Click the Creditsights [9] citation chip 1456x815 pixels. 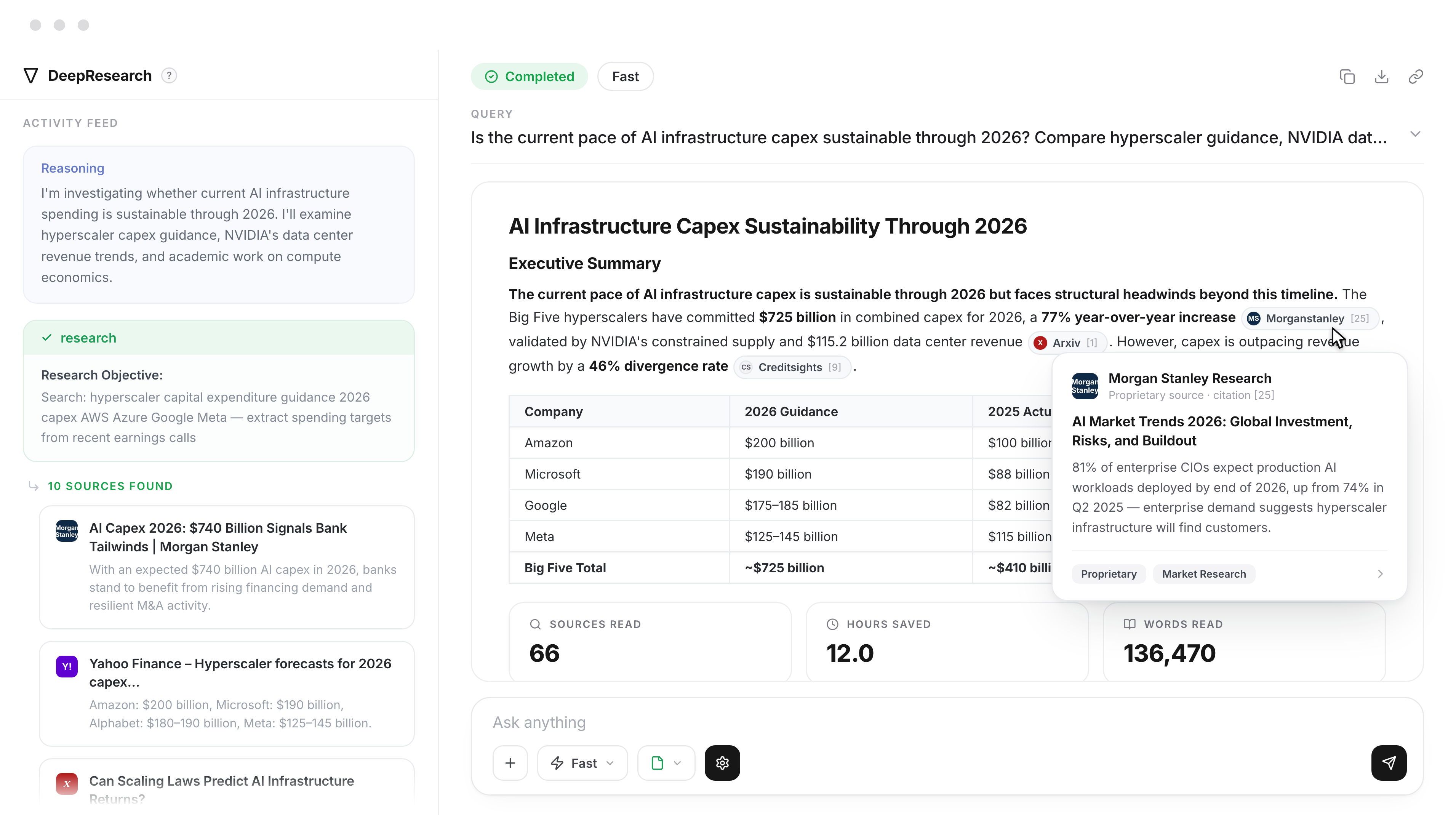coord(792,367)
